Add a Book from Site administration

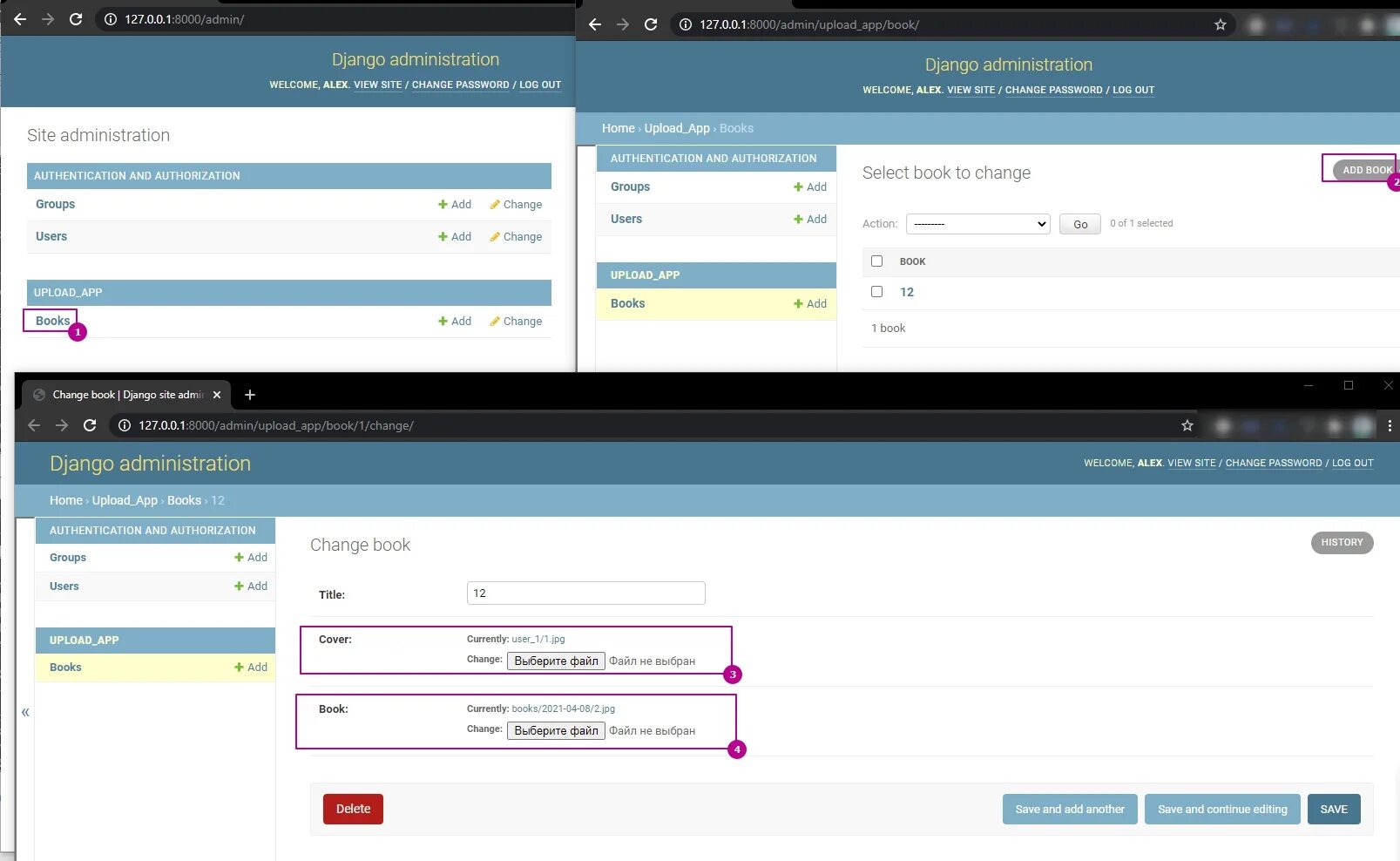[x=455, y=321]
